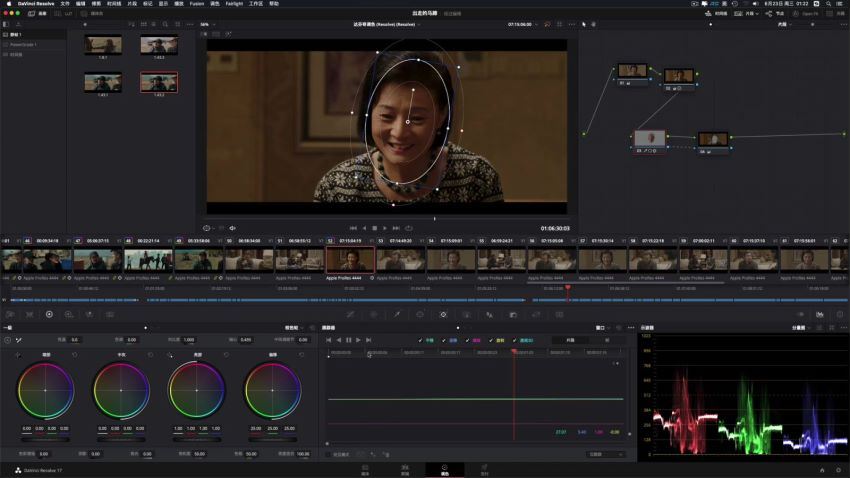
Task: Open the color wheels mode dropdown
Action: coord(293,328)
